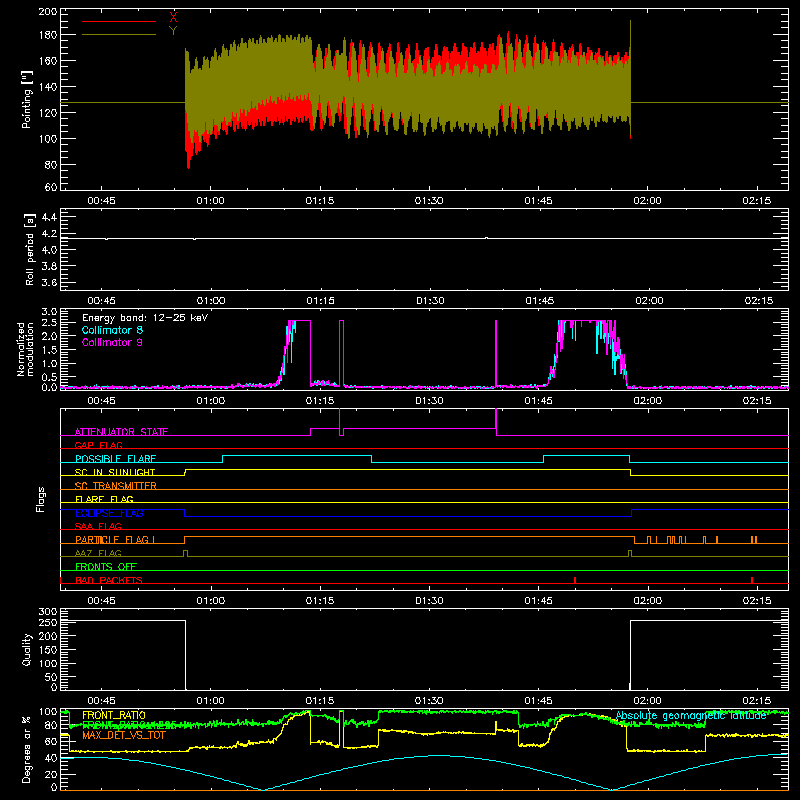Click the BAD_PACKETS spike near 01:50
Viewport: 800px width, 800px height.
[575, 580]
